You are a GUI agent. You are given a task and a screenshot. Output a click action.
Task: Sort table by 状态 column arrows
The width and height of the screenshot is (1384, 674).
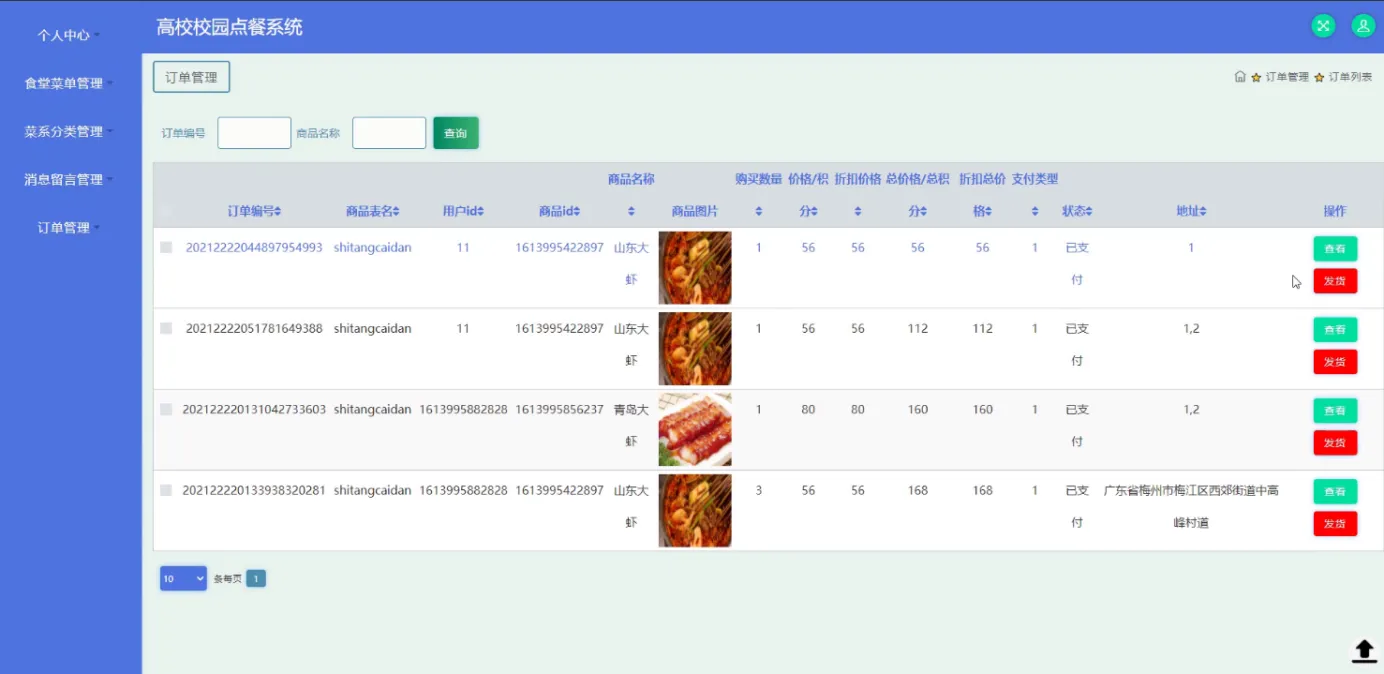pos(1089,211)
